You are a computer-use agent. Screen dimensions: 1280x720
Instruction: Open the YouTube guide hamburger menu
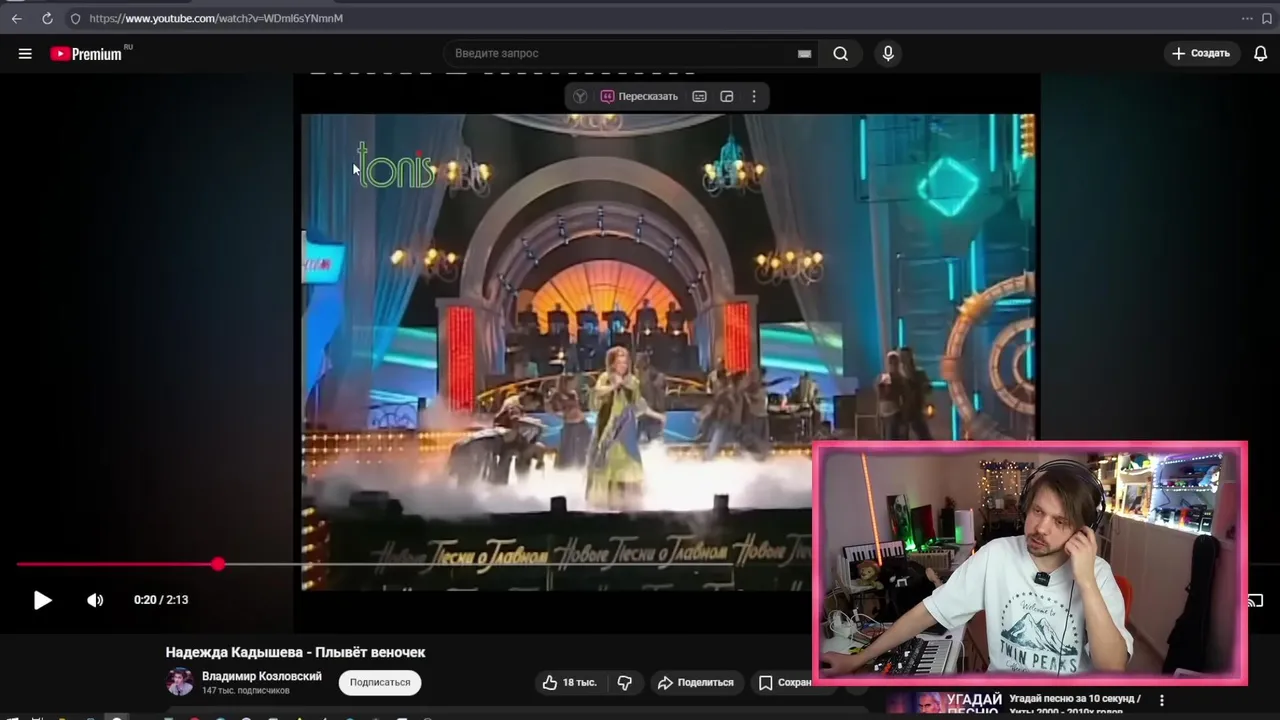[25, 54]
